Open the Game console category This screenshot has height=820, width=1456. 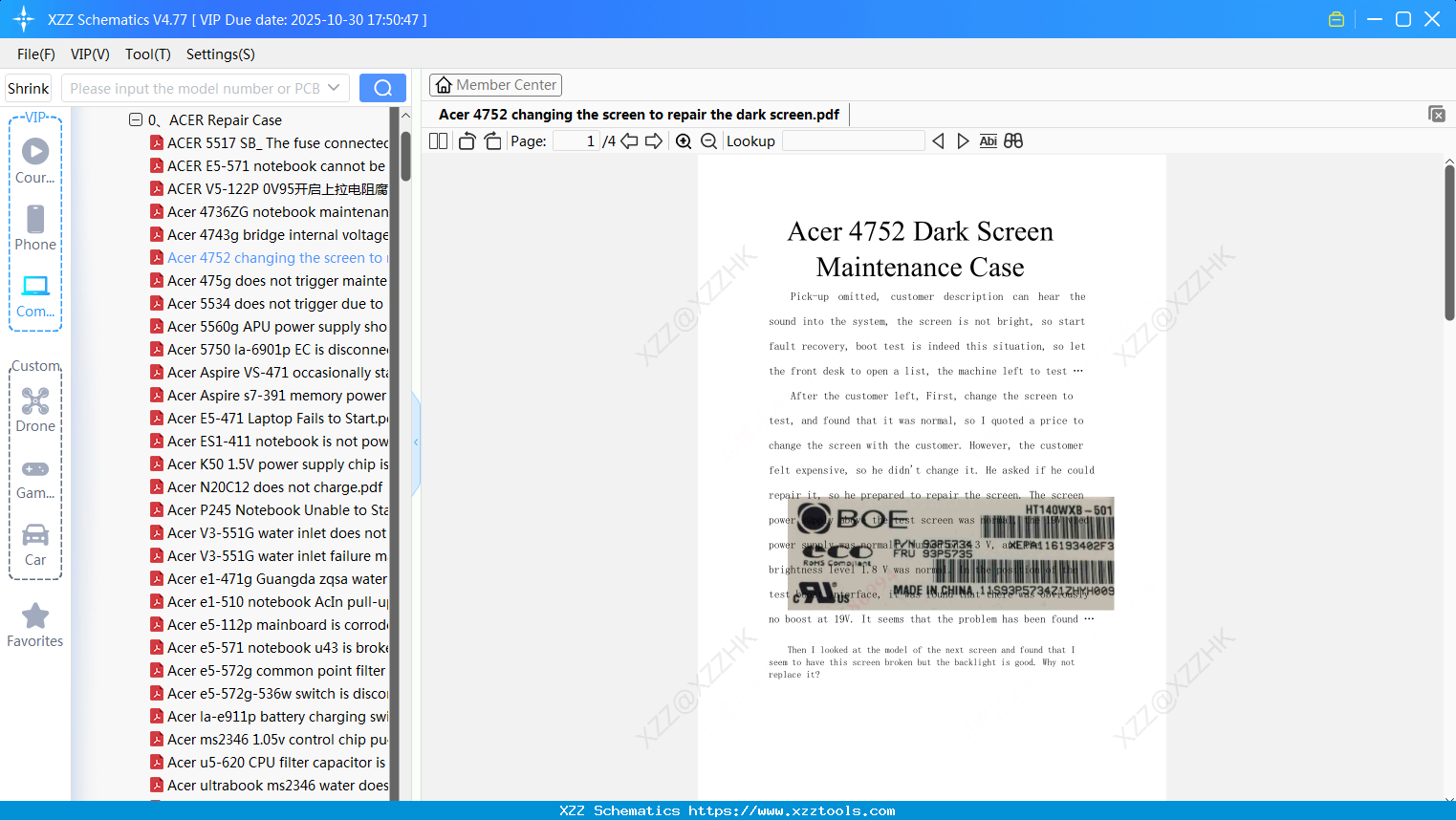click(x=35, y=478)
